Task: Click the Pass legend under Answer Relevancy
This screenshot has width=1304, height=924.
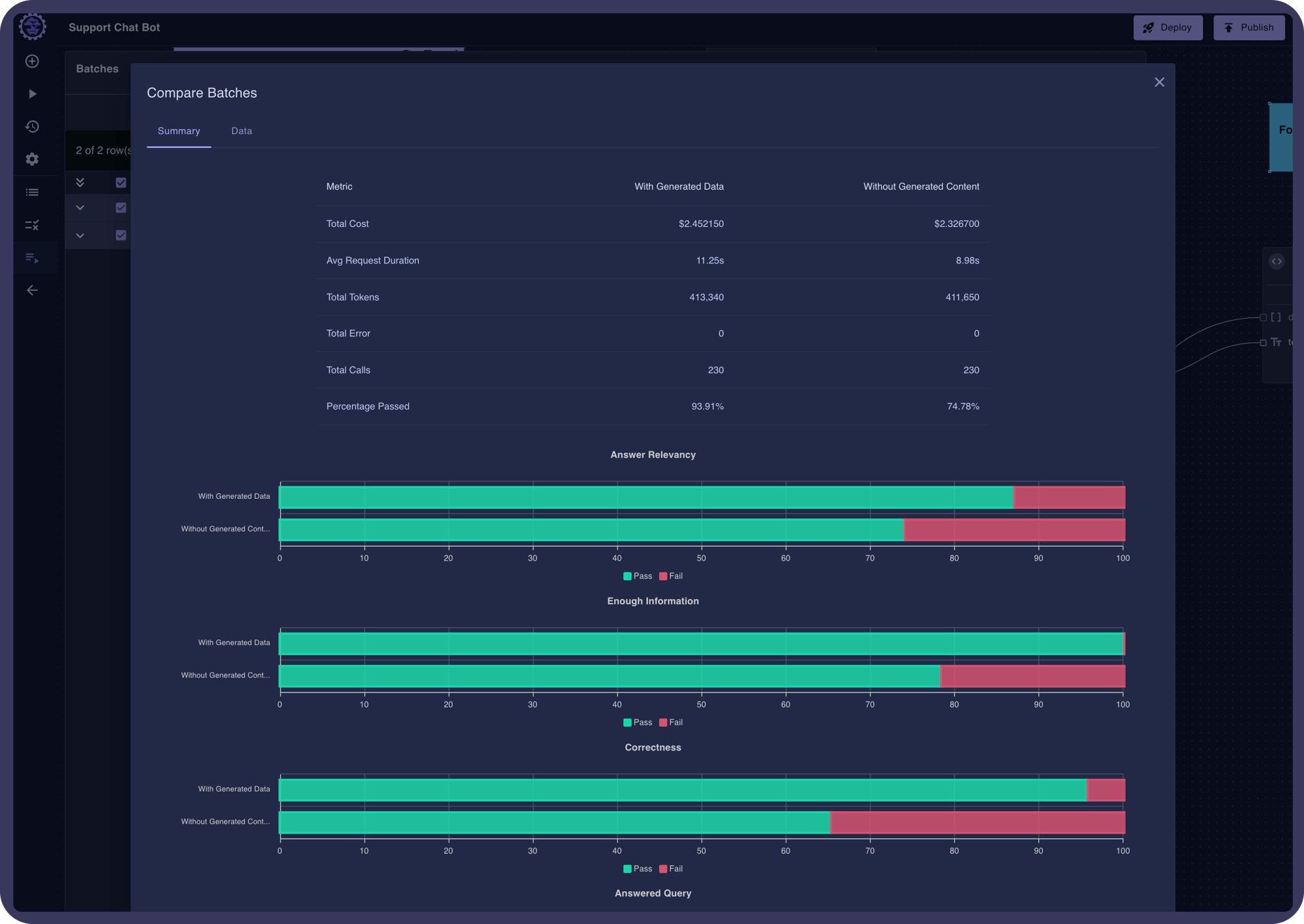Action: coord(638,576)
